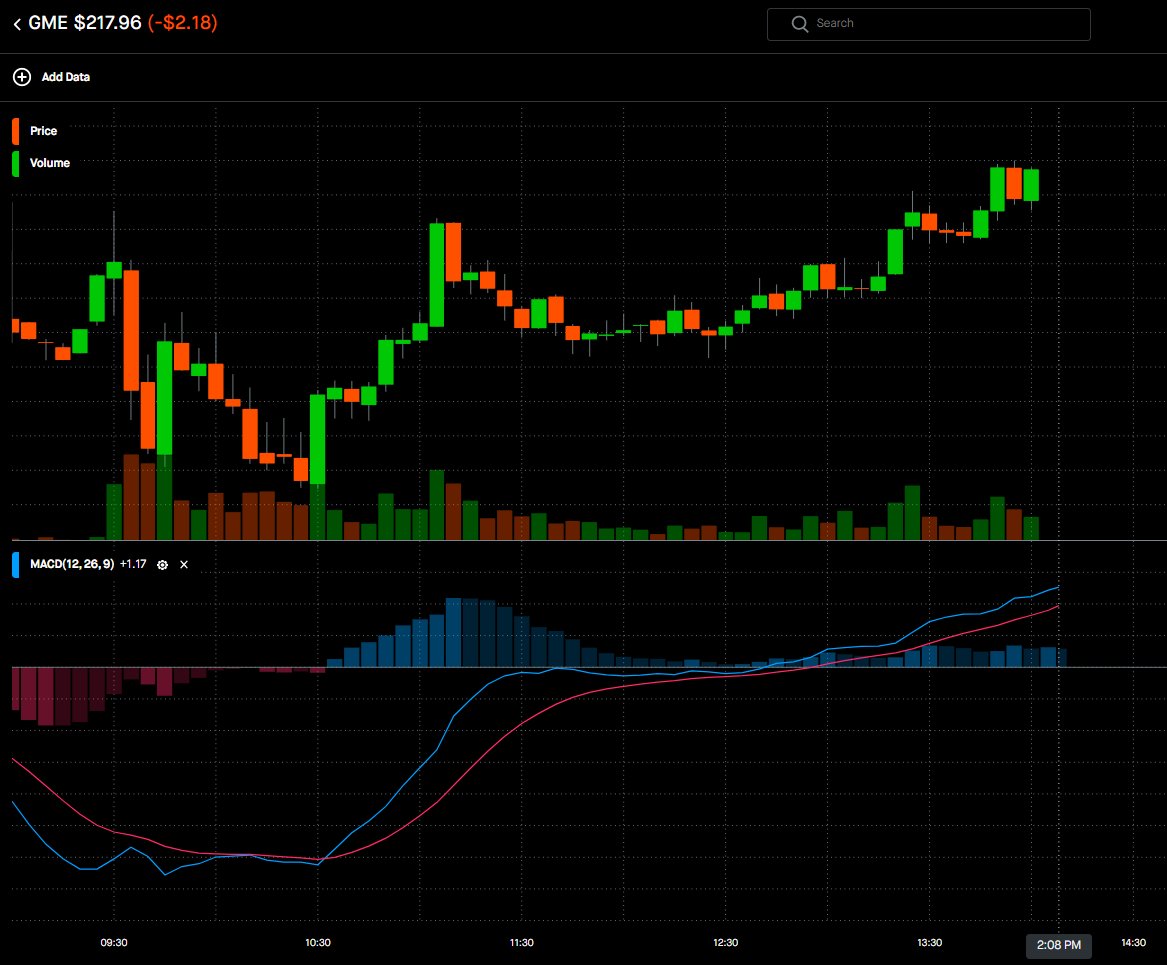Screen dimensions: 1167x965
Task: Remove the MACD indicator with the X
Action: point(184,565)
